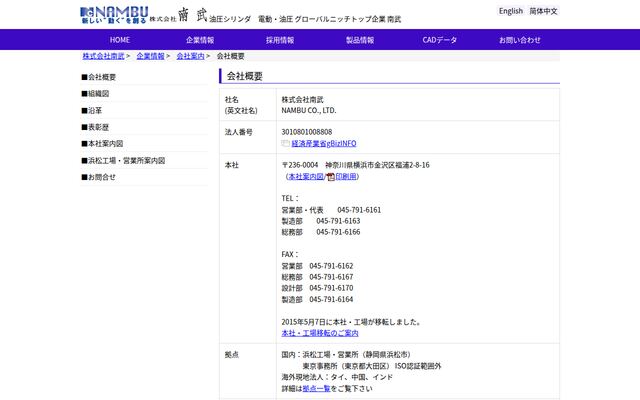The width and height of the screenshot is (640, 400).
Task: Select 会社概要 in the sidebar
Action: click(x=98, y=77)
